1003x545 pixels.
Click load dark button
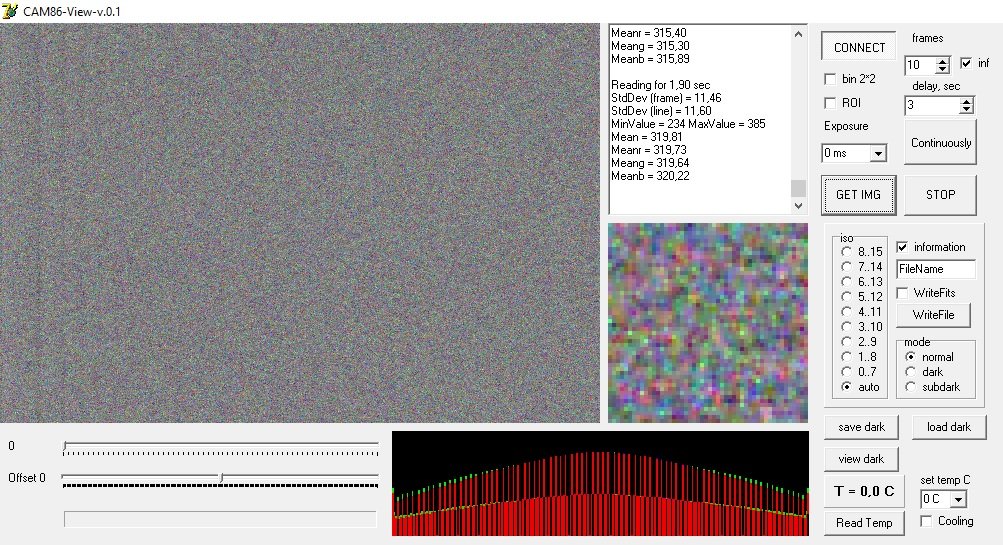(949, 427)
